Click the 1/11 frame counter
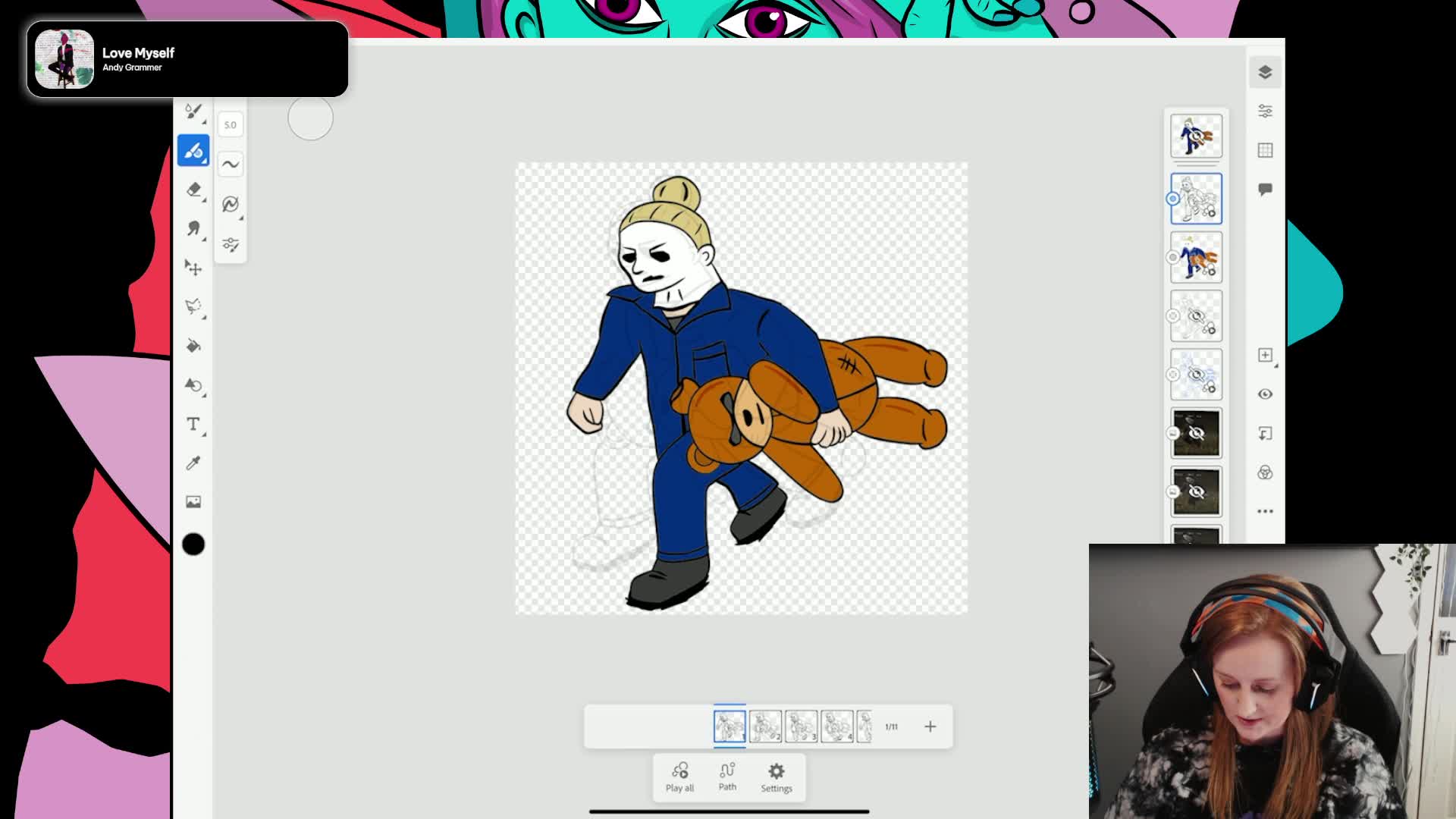The height and width of the screenshot is (819, 1456). coord(891,726)
